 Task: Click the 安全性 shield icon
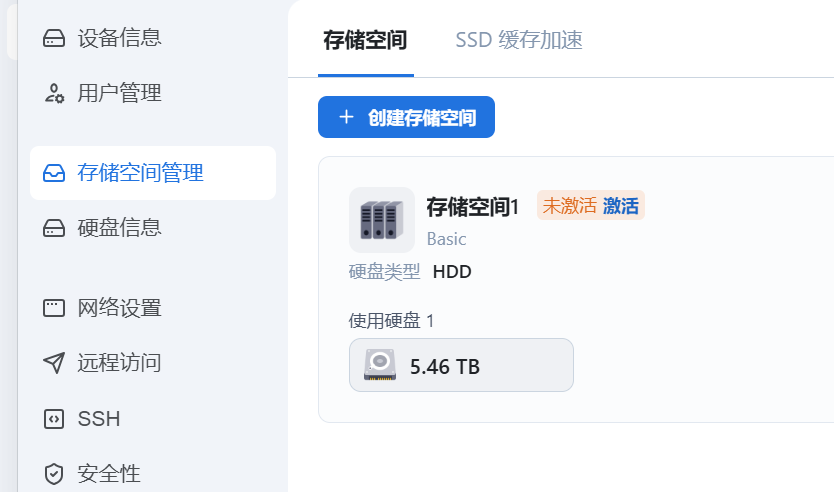pyautogui.click(x=54, y=474)
